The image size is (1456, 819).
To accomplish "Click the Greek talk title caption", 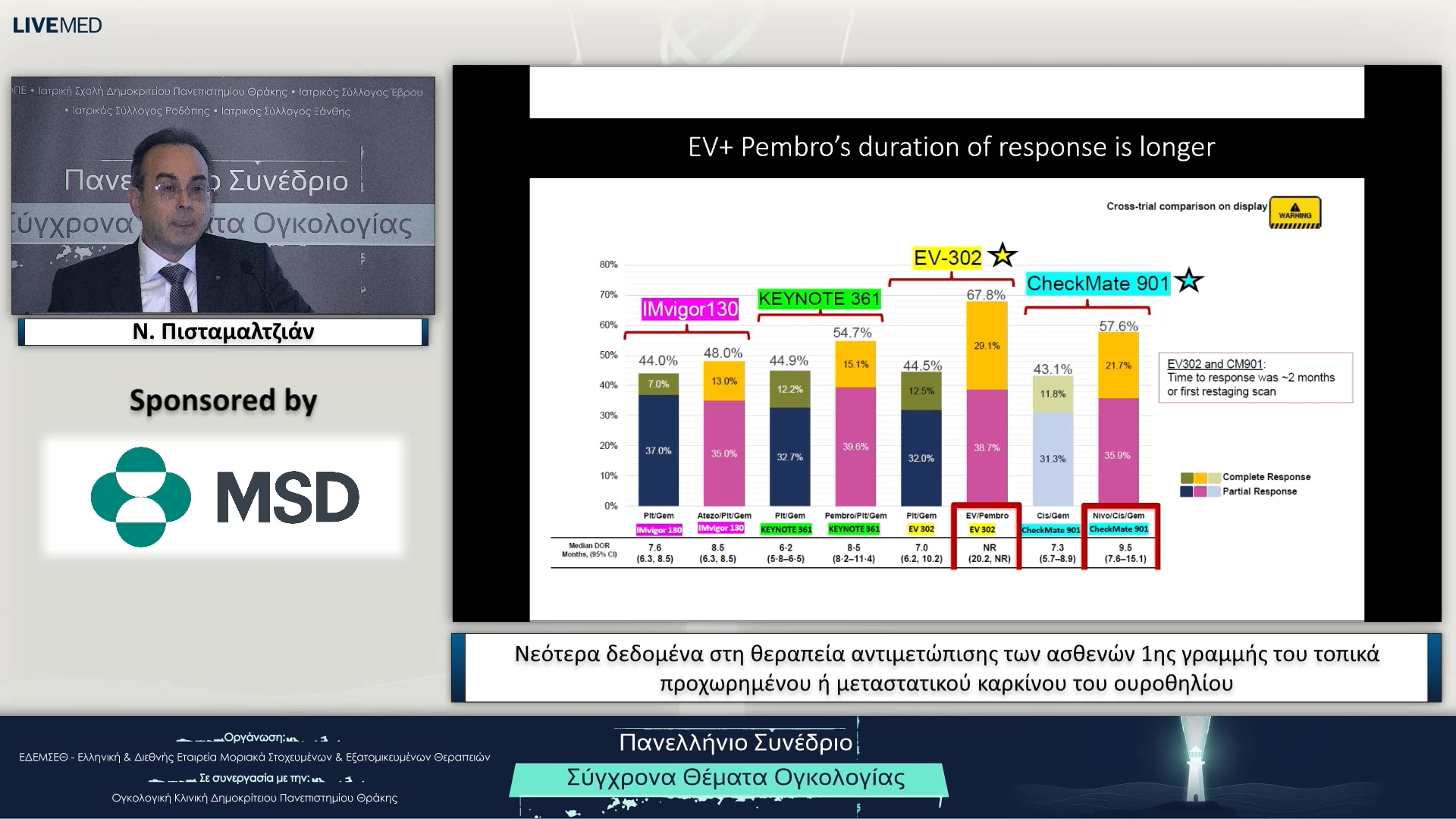I will click(x=946, y=668).
